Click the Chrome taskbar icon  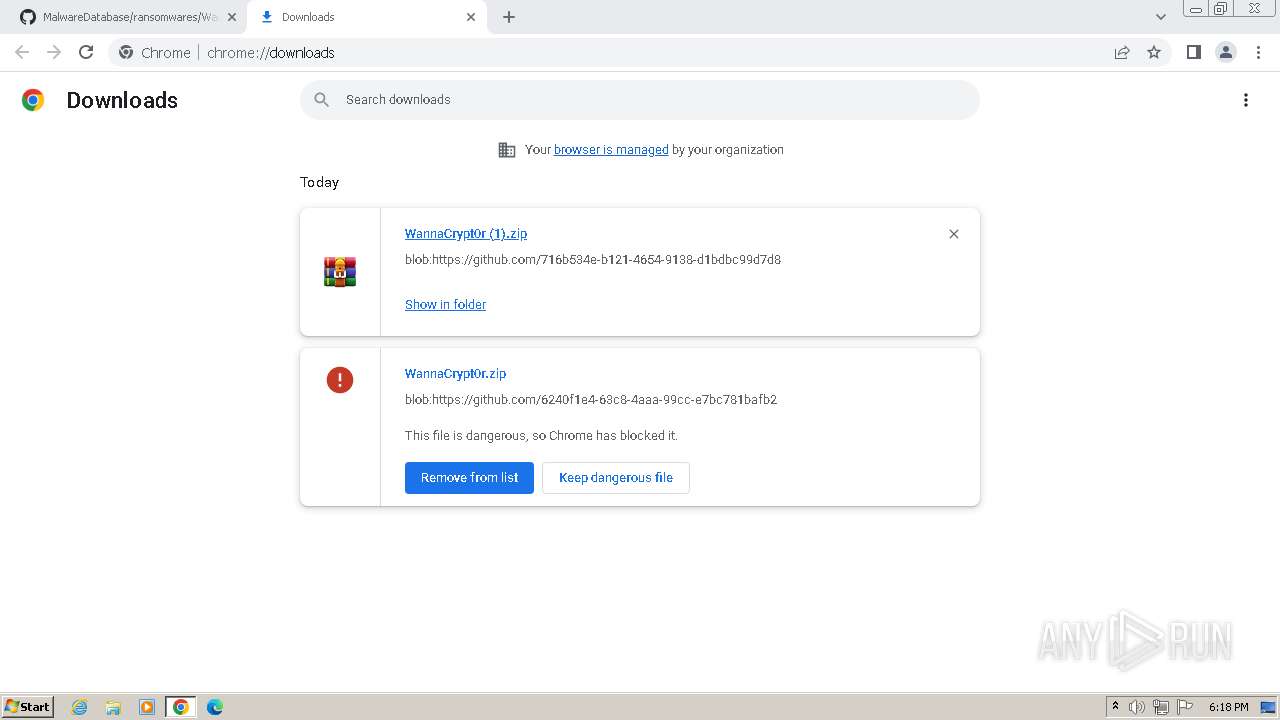[x=181, y=707]
